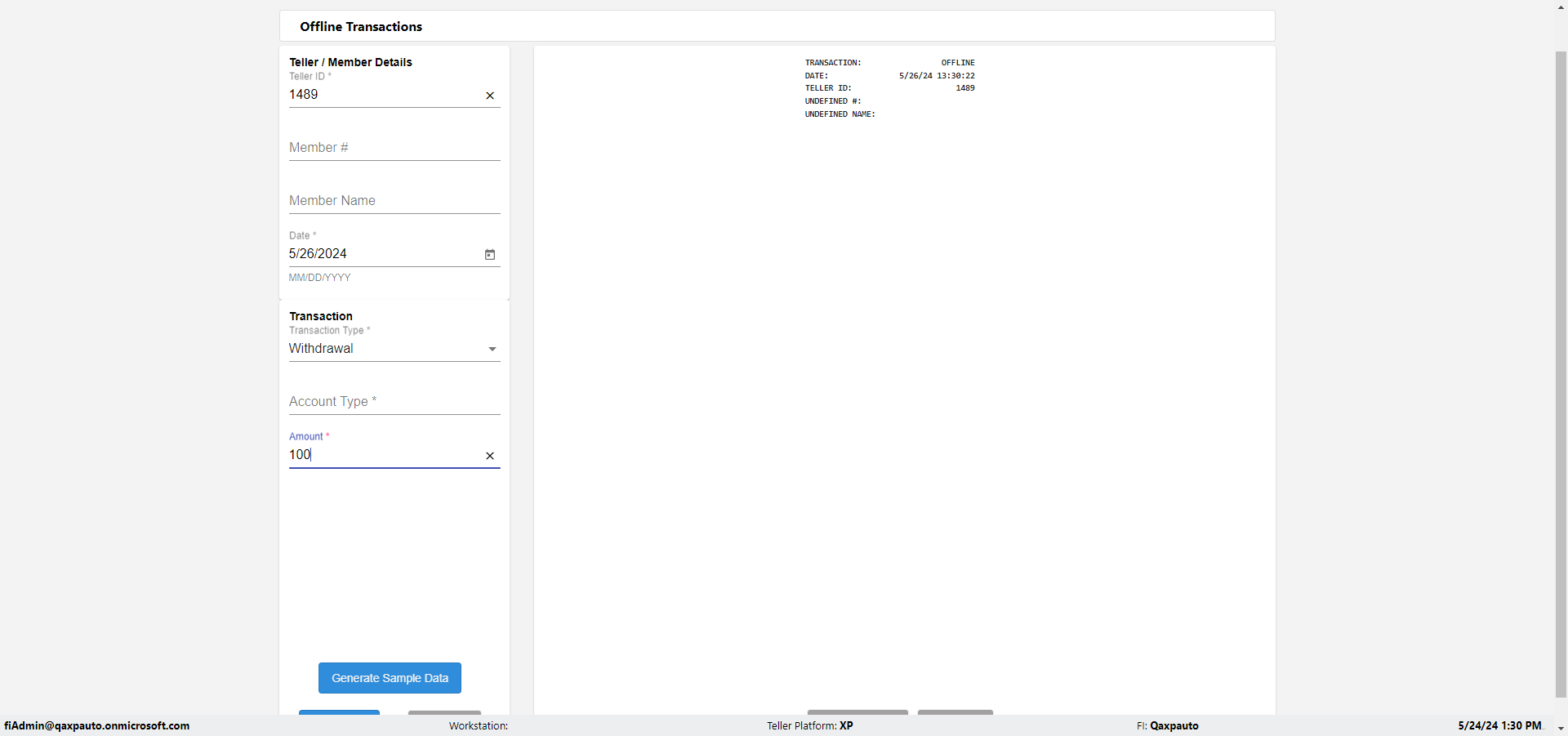Image resolution: width=1568 pixels, height=736 pixels.
Task: Click the receipt UNDEFINED #: line
Action: [833, 101]
